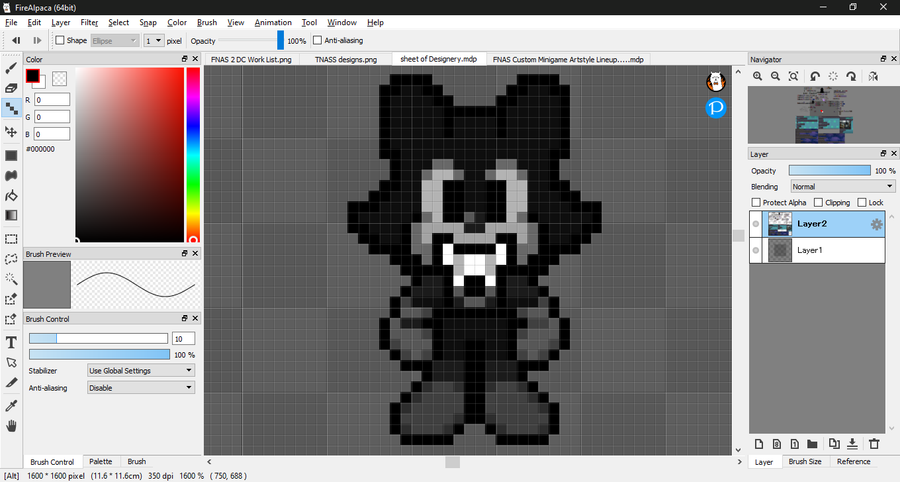Screen dimensions: 900x482
Task: Switch to FNAS 2 DC Work List.png tab
Action: 251,59
